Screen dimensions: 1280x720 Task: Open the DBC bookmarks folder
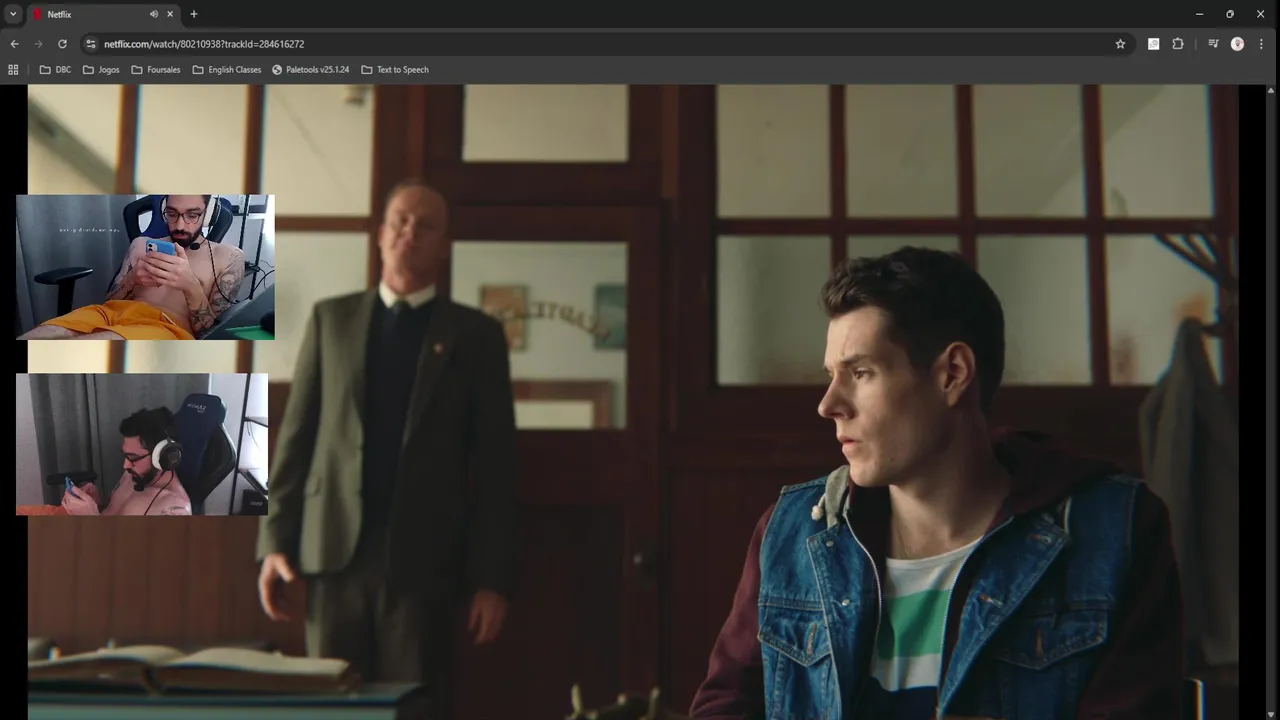(x=55, y=70)
